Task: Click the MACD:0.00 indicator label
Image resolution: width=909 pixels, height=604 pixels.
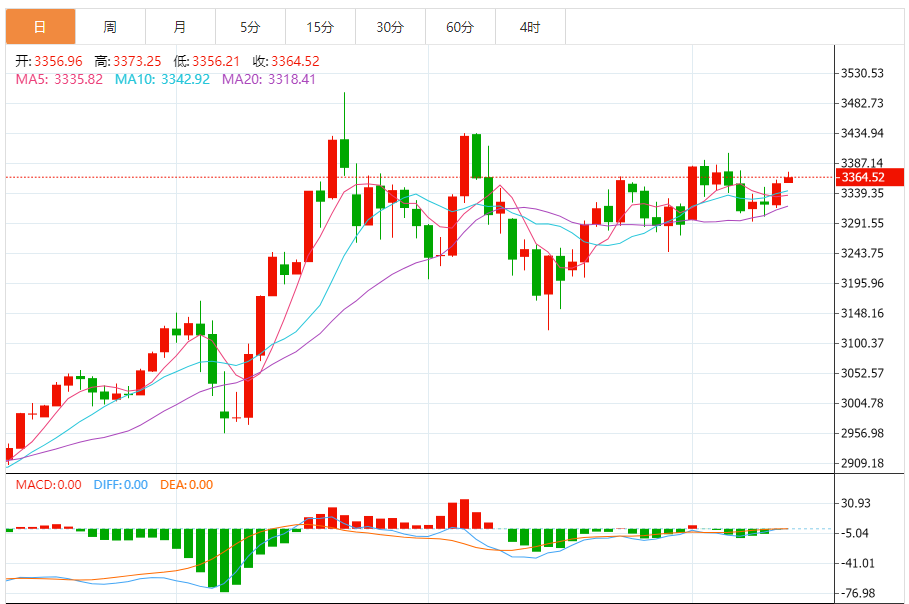Action: click(49, 485)
